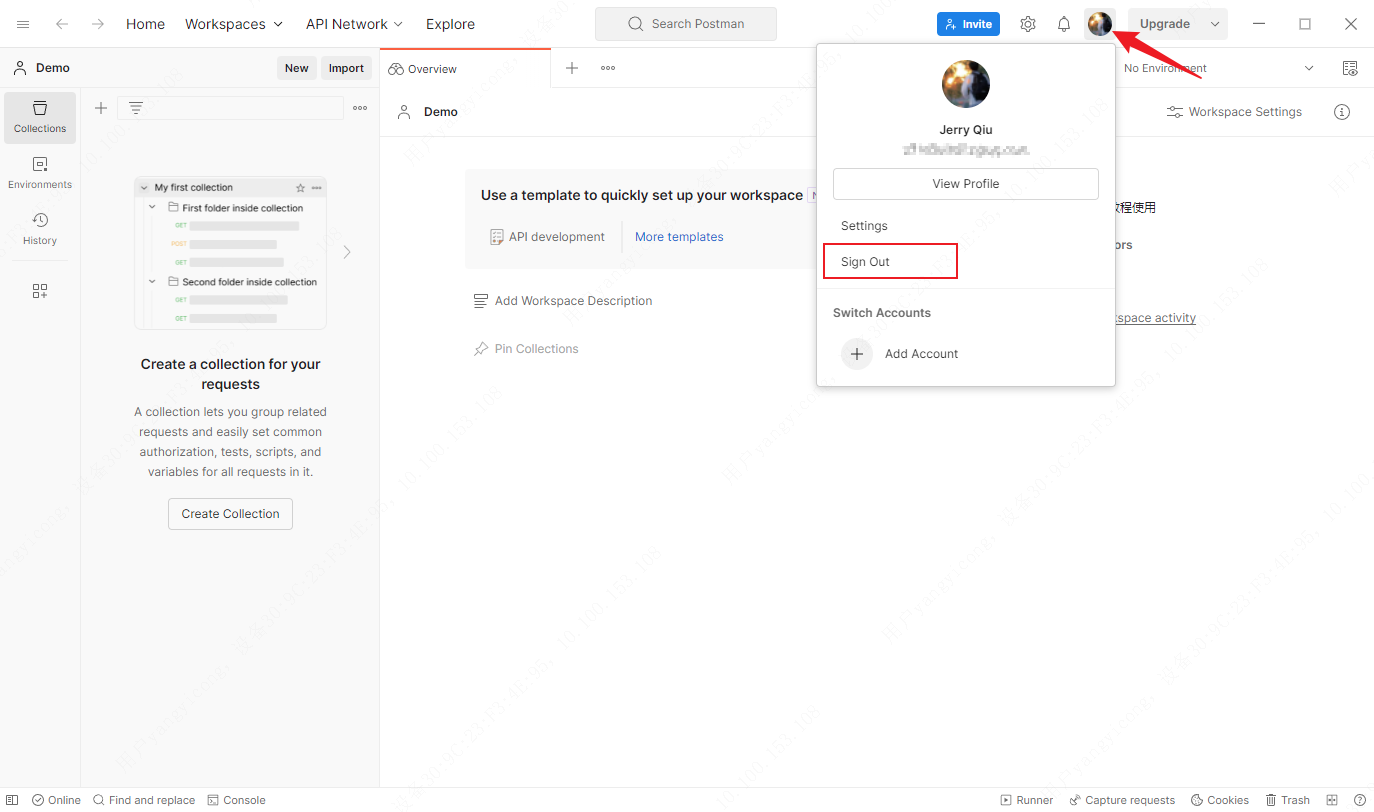The image size is (1374, 812).
Task: Open the Explore page
Action: coord(450,24)
